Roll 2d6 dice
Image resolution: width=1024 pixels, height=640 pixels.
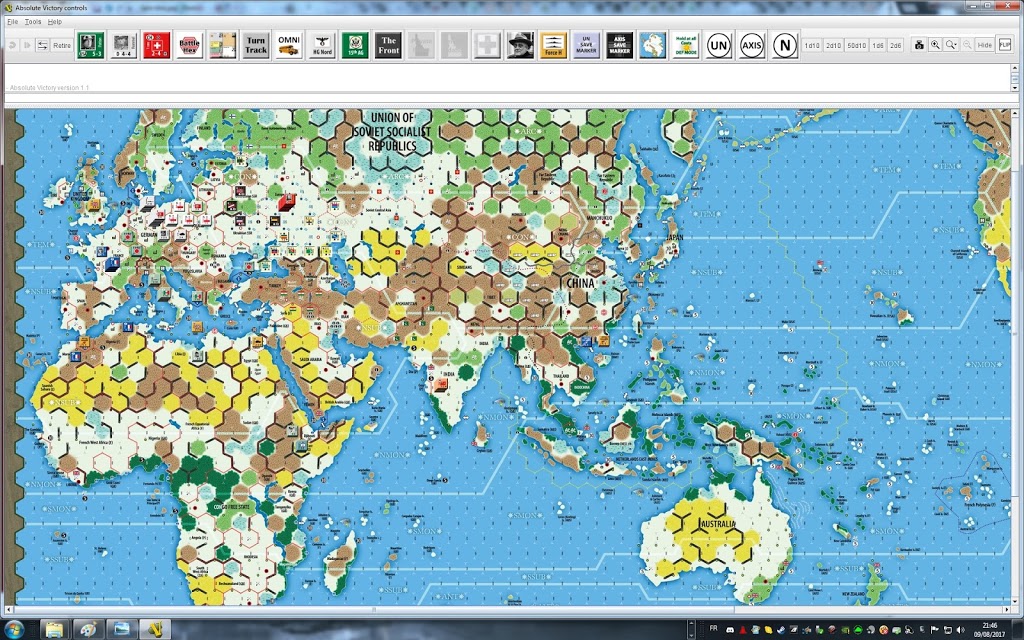coord(895,46)
